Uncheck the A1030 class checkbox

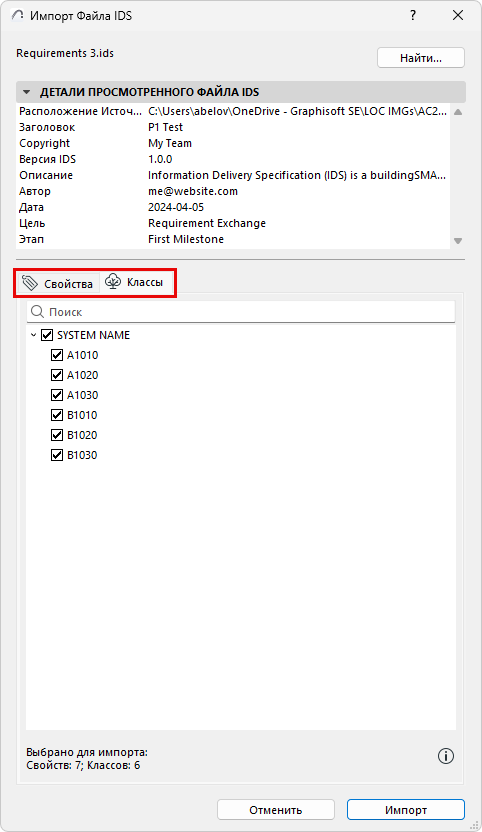point(57,395)
